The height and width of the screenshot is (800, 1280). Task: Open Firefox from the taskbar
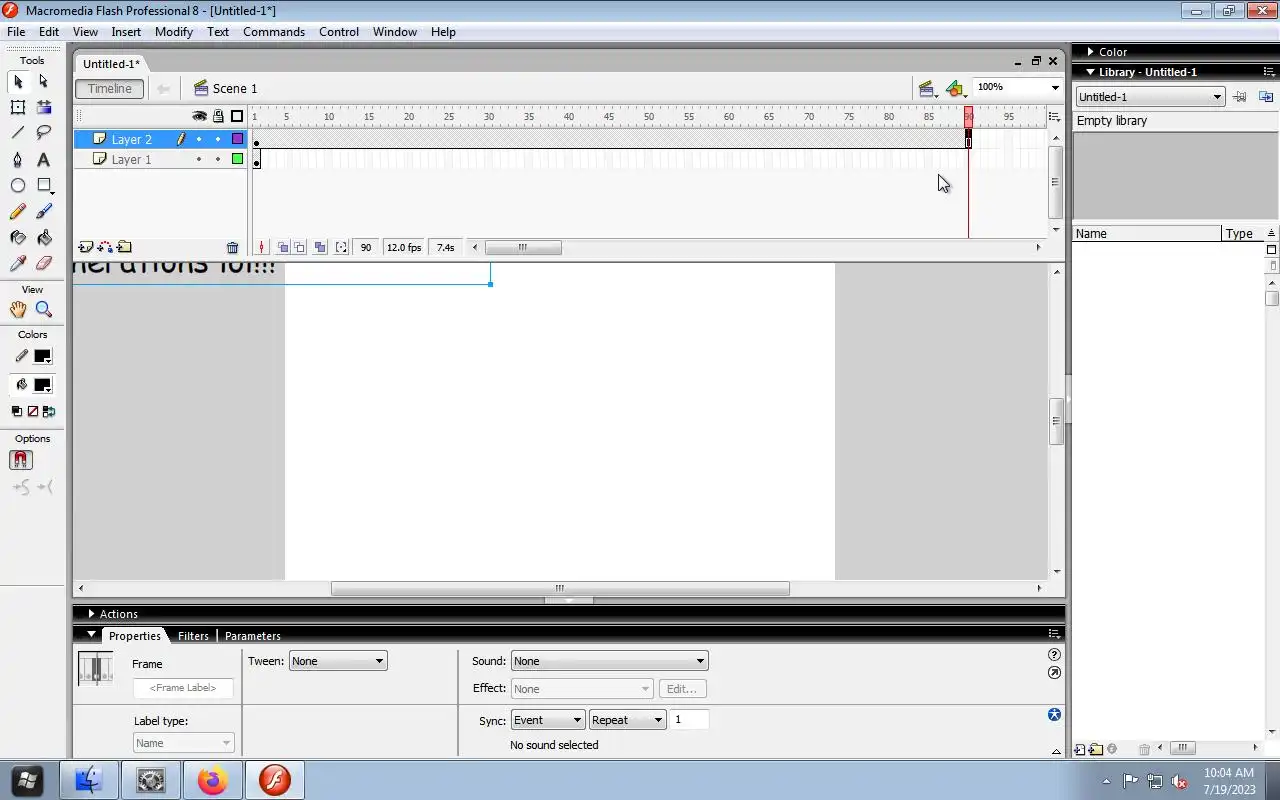[x=212, y=780]
